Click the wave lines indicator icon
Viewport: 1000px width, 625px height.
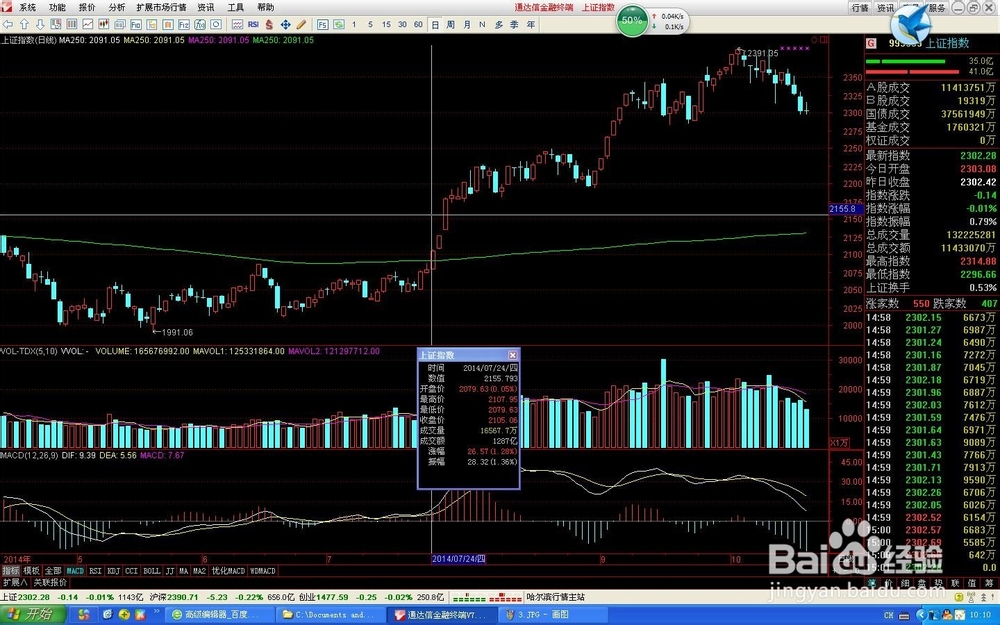tap(237, 24)
